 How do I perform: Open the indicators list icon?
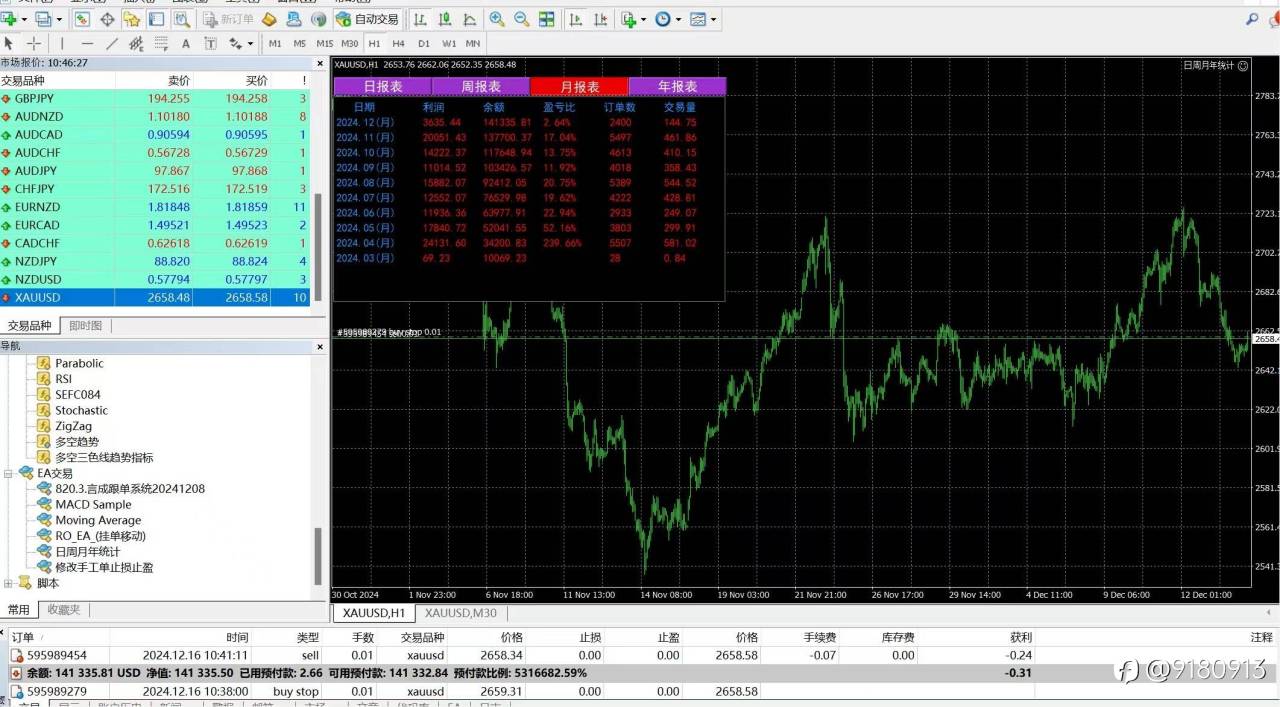tap(628, 19)
